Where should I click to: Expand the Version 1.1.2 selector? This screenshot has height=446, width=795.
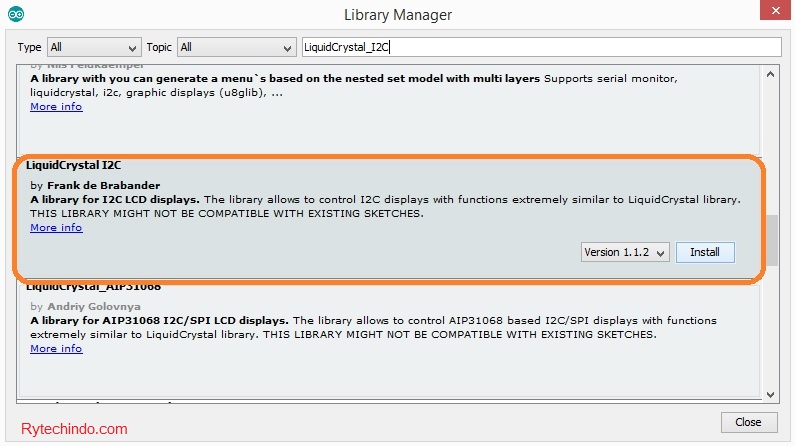625,252
